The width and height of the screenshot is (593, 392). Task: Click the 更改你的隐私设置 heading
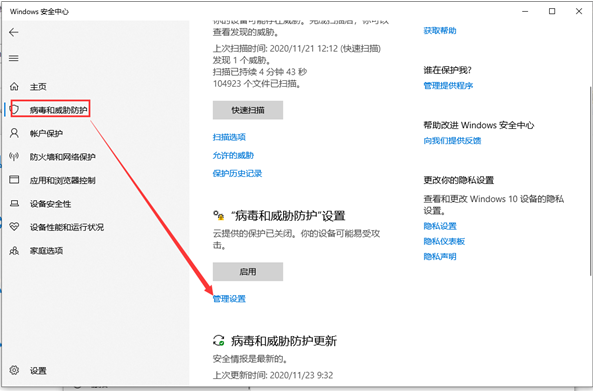pyautogui.click(x=458, y=180)
